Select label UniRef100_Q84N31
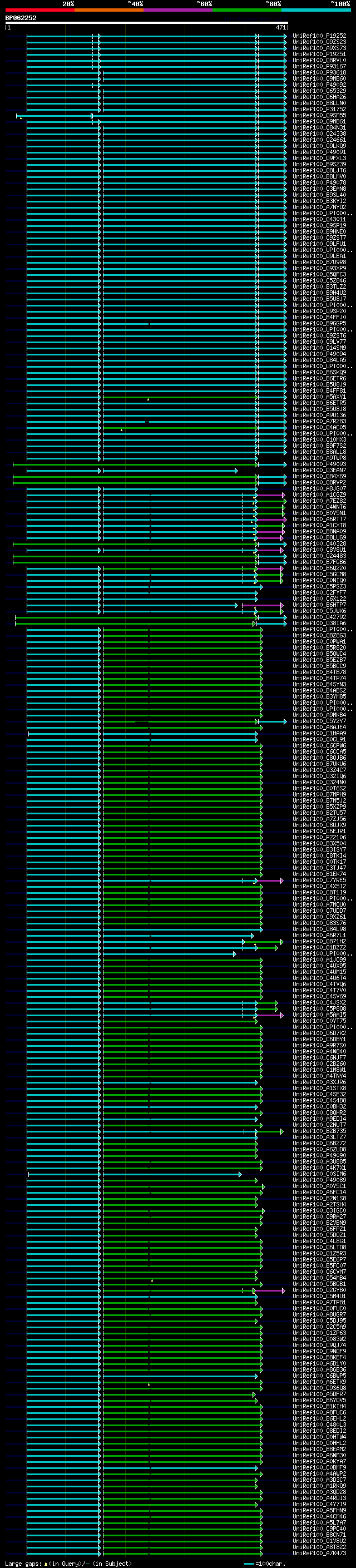 point(319,128)
